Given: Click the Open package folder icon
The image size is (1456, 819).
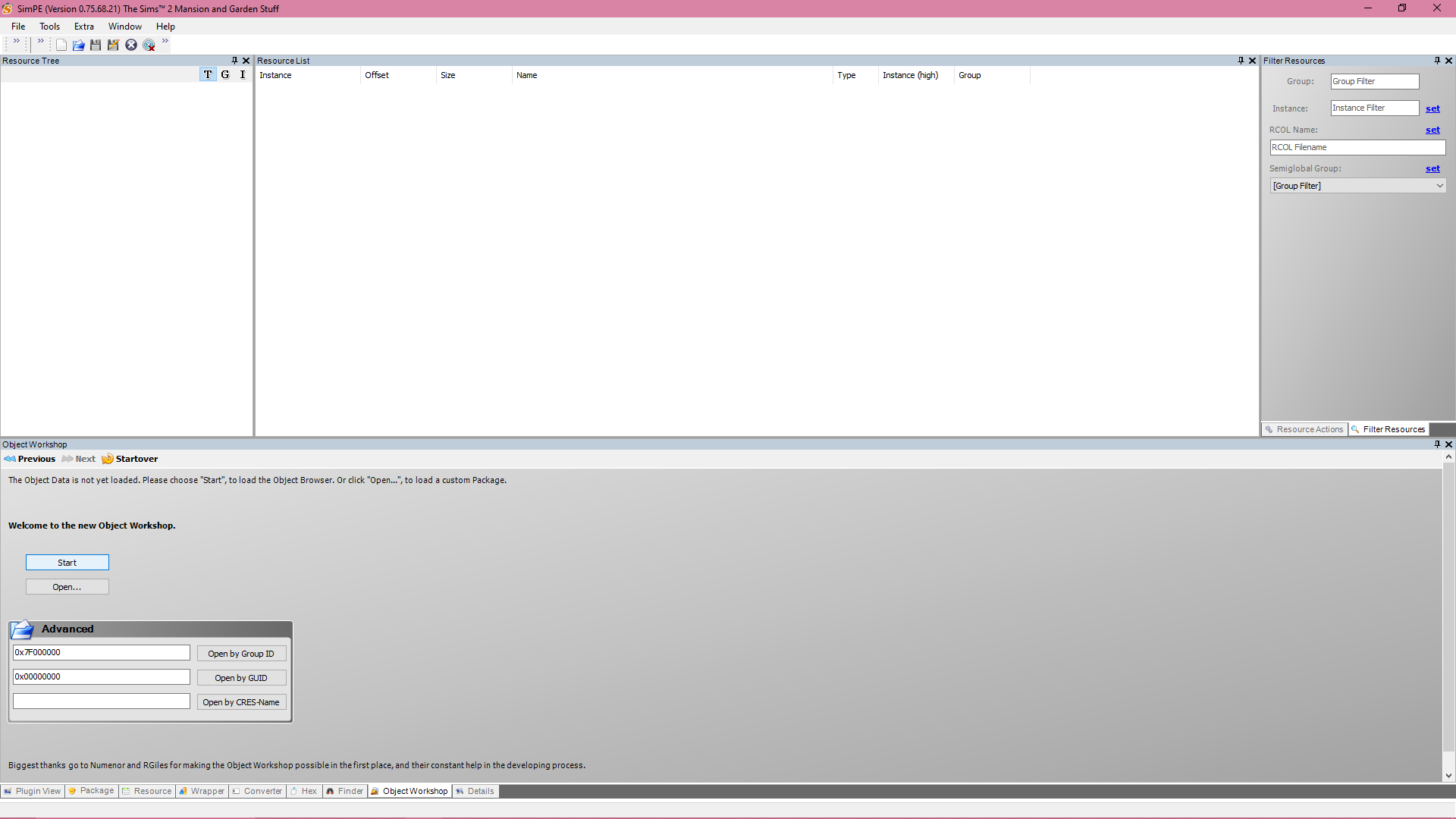Looking at the screenshot, I should point(78,45).
